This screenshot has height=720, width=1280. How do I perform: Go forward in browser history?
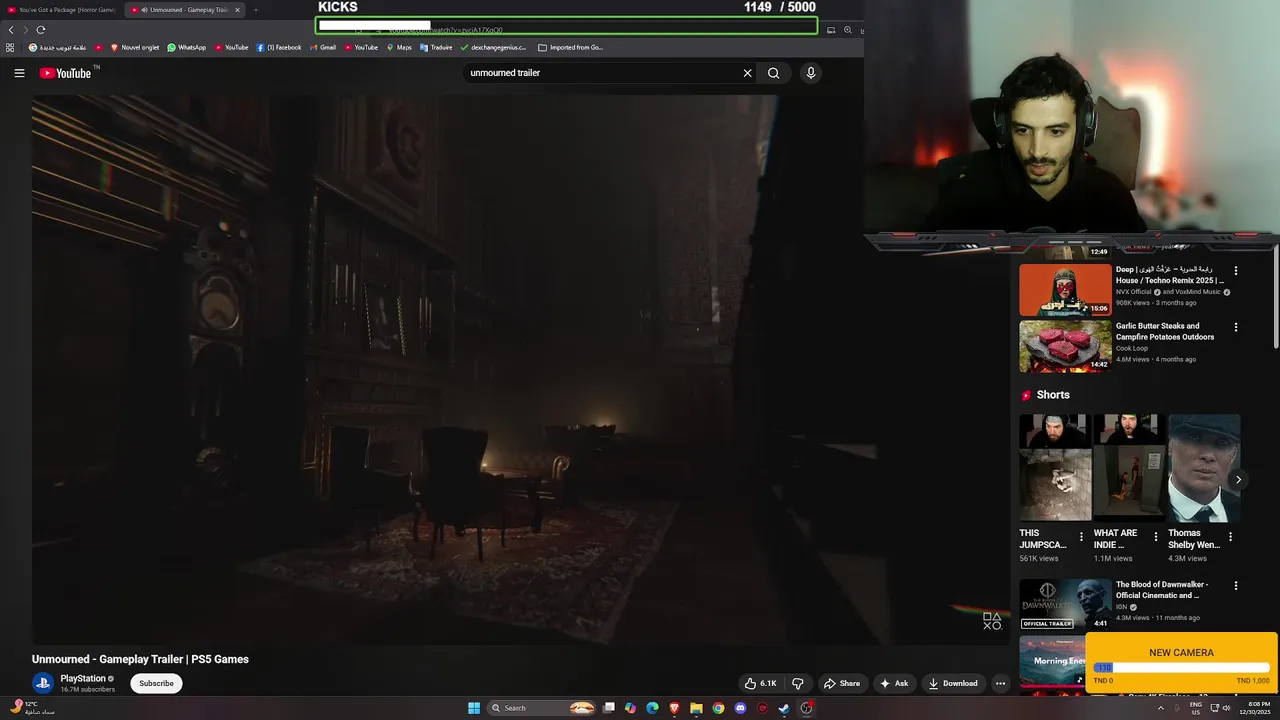[x=26, y=30]
